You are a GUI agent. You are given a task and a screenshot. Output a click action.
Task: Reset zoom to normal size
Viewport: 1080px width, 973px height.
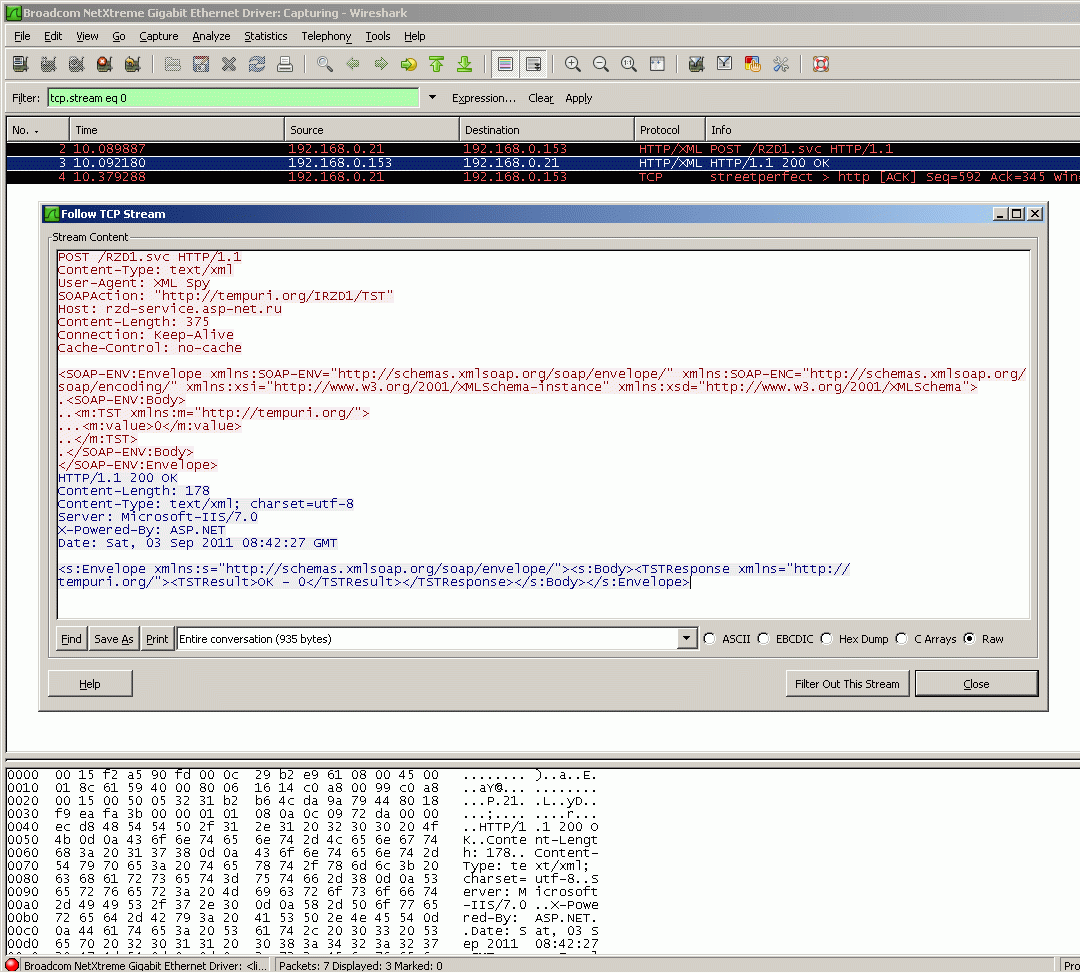[x=629, y=64]
